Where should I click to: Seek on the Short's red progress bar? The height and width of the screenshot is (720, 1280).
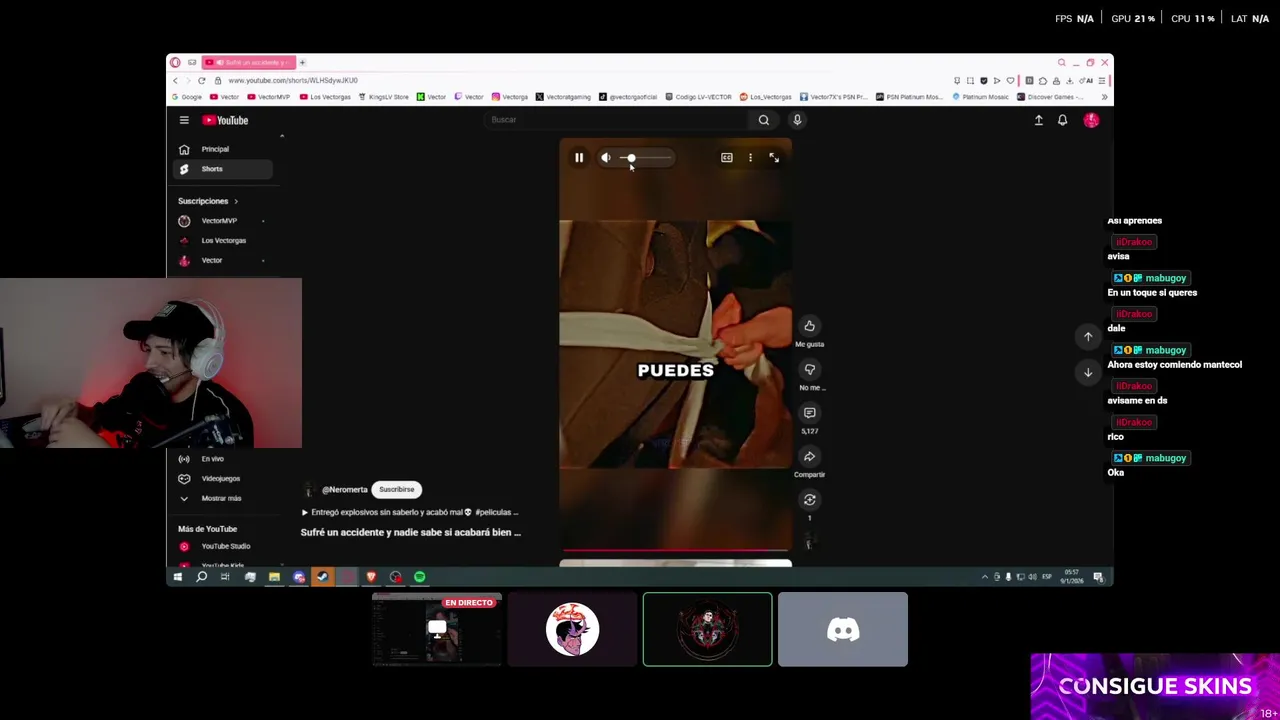[x=676, y=549]
